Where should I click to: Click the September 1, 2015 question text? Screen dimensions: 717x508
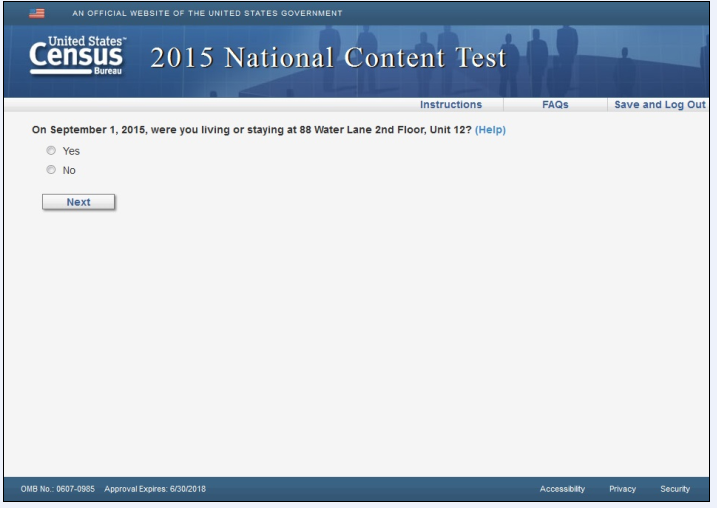[x=251, y=130]
